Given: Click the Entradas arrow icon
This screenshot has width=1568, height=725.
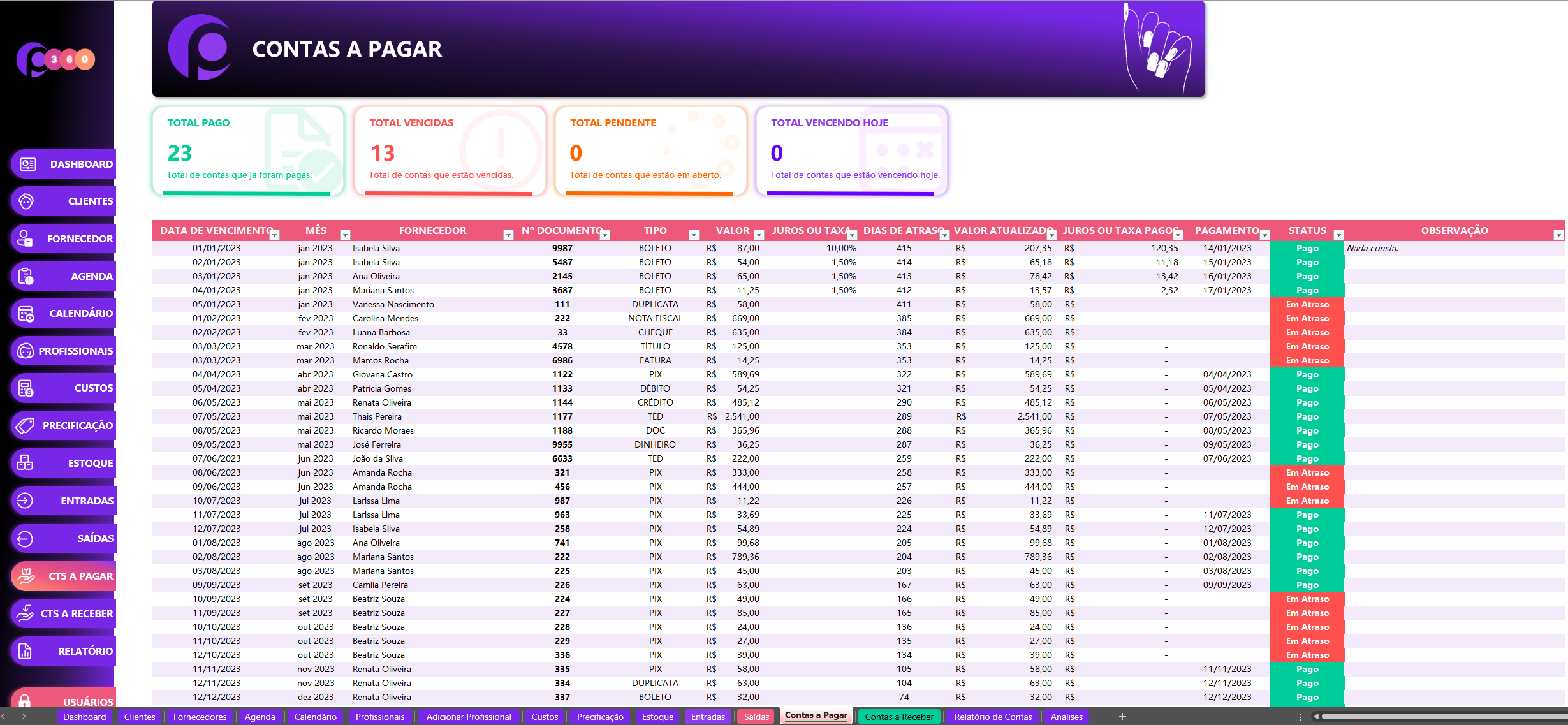Looking at the screenshot, I should (x=25, y=501).
